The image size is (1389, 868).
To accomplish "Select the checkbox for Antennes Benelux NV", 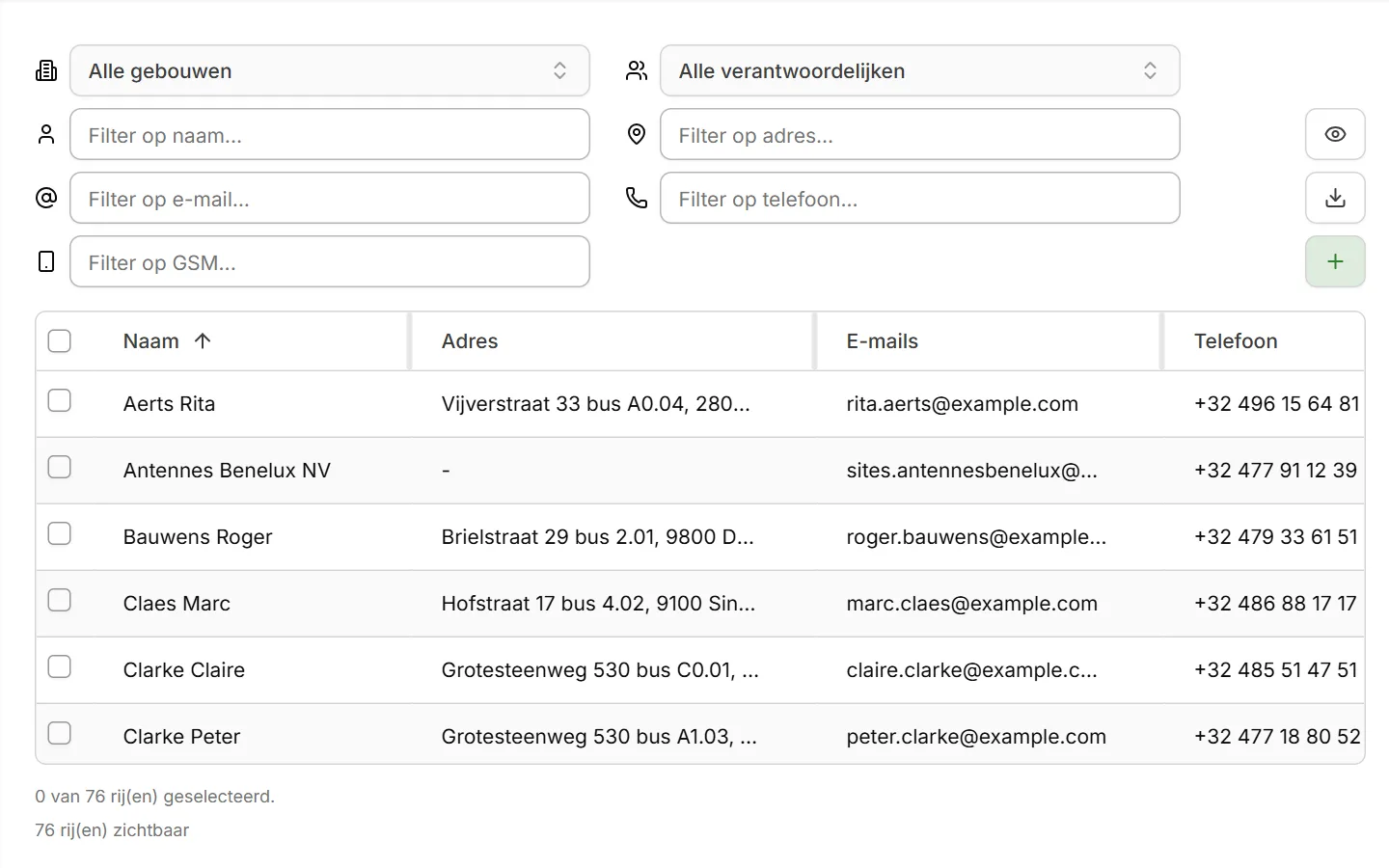I will pyautogui.click(x=60, y=467).
